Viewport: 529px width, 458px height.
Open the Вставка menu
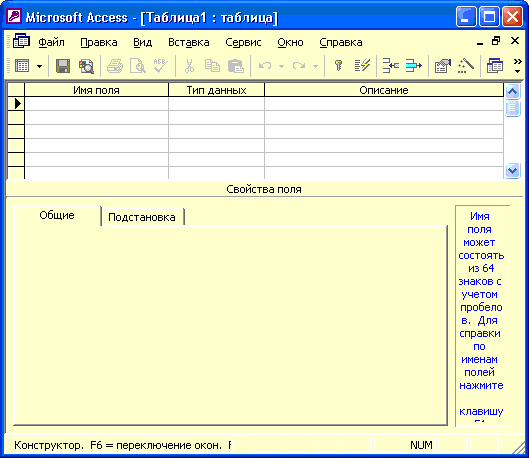(x=189, y=42)
